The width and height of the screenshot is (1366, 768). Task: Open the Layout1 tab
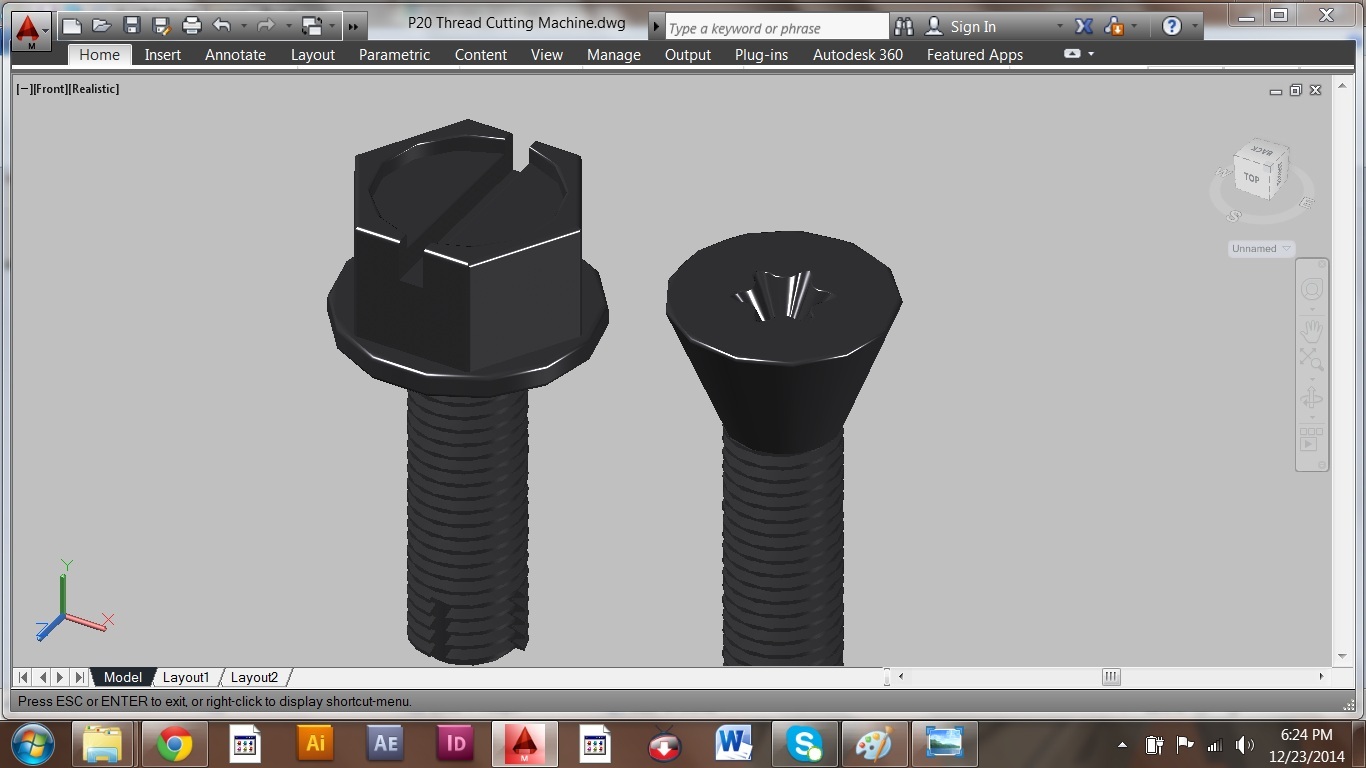[186, 677]
